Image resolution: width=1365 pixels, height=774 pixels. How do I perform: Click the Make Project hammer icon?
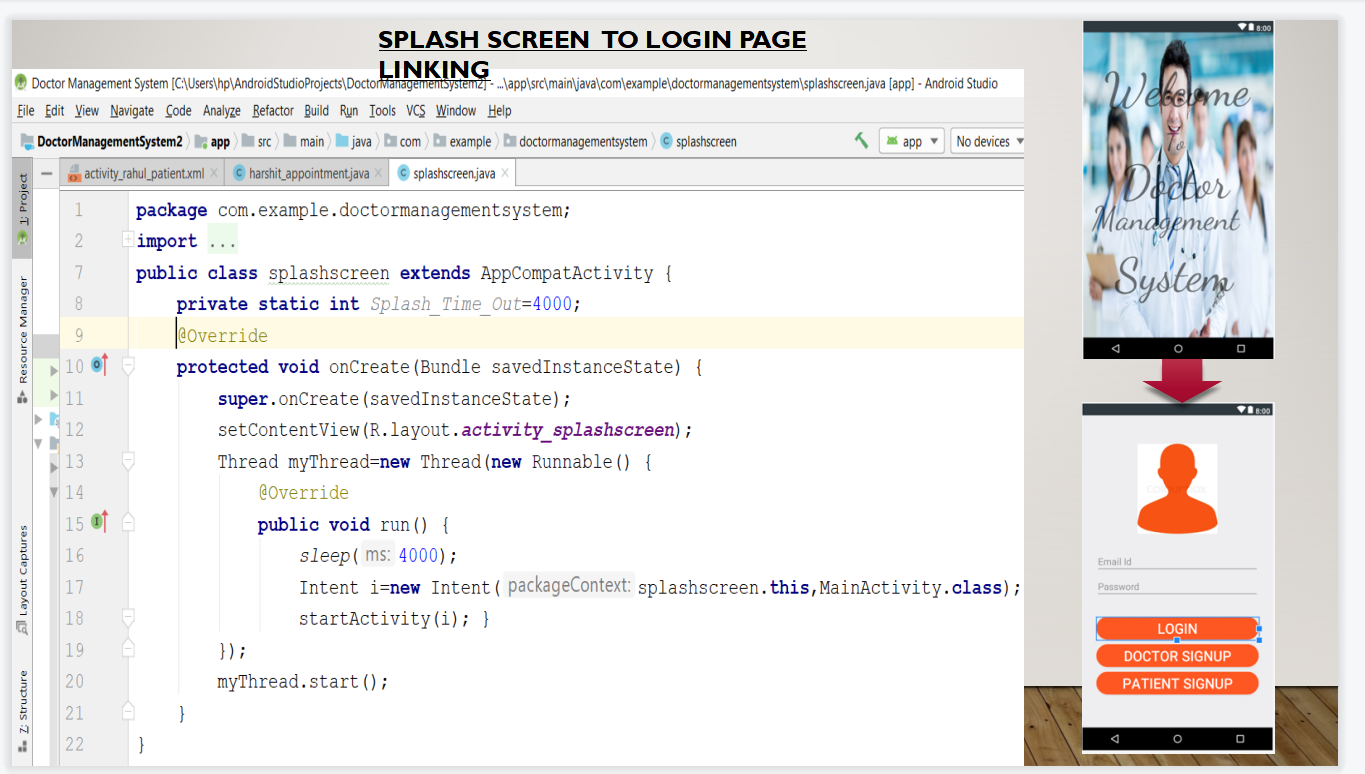tap(861, 141)
